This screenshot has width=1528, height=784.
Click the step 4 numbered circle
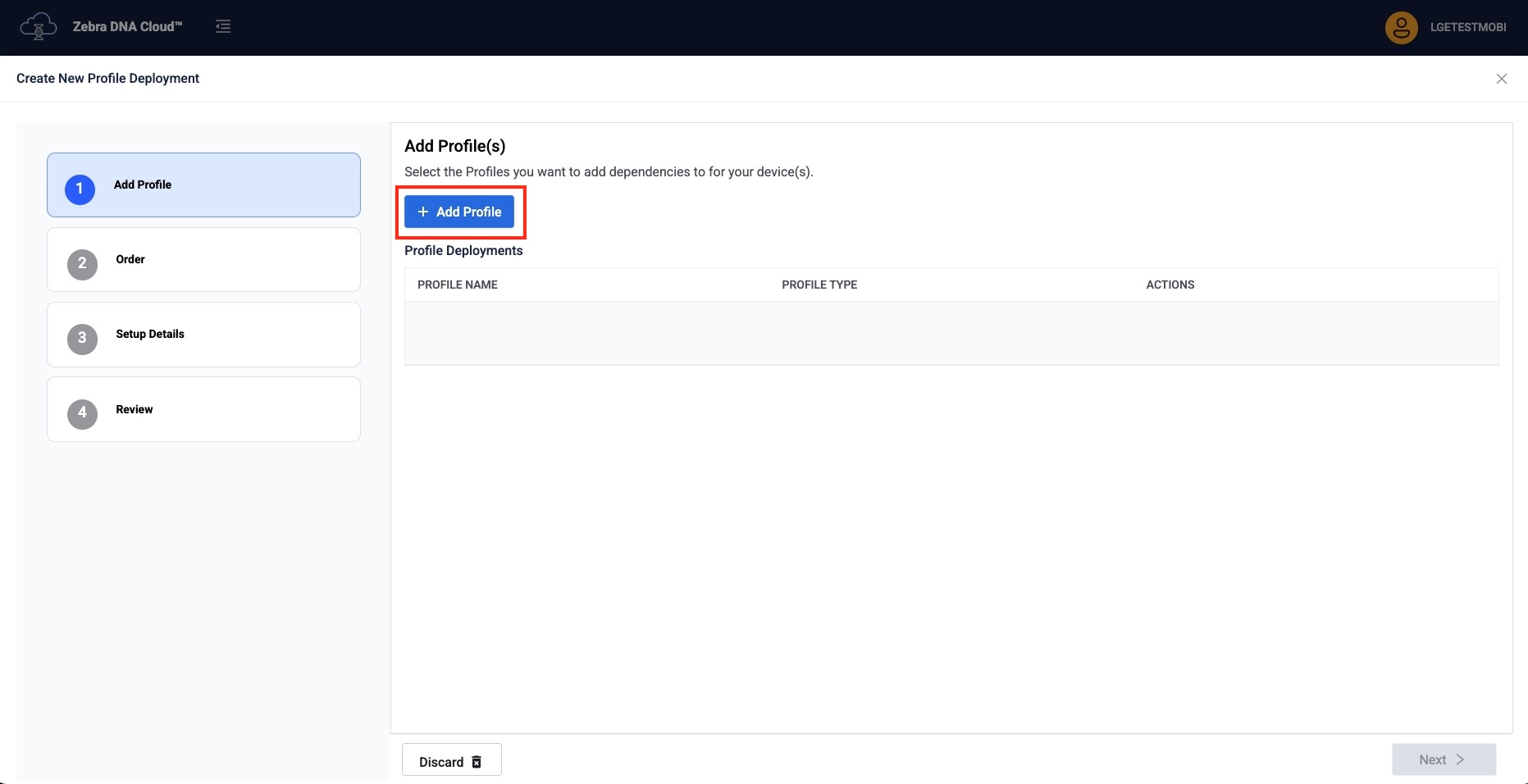pos(82,413)
